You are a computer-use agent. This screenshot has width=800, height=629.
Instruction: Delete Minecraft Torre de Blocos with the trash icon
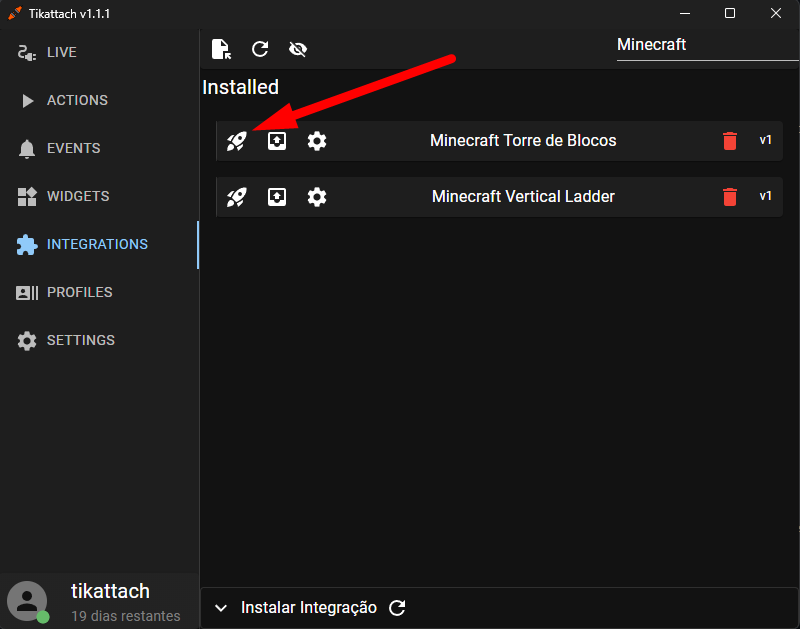click(730, 141)
